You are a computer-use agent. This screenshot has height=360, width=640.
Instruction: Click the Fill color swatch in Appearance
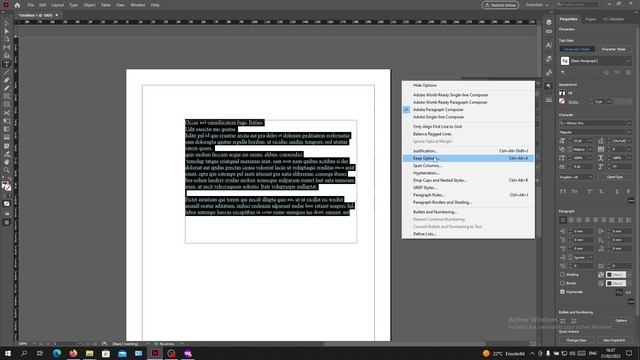pos(562,93)
